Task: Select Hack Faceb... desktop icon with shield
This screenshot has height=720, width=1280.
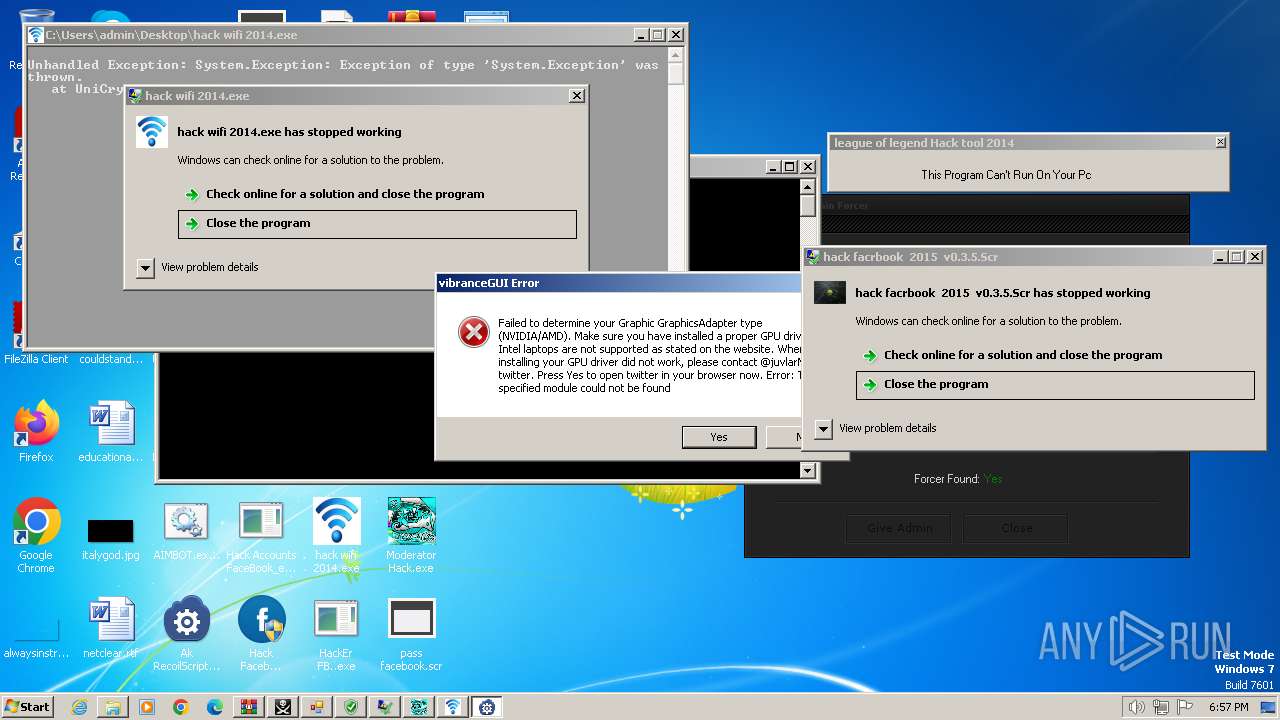Action: click(x=261, y=634)
